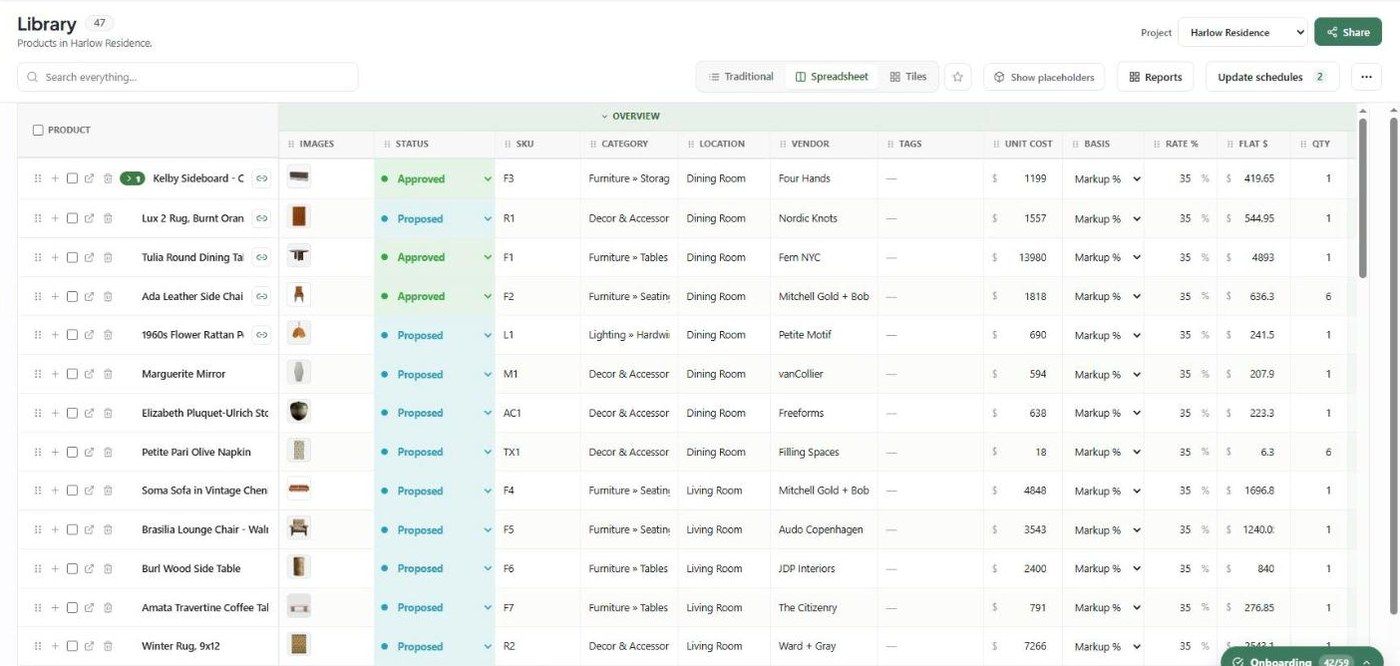Screen dimensions: 1400x666
Task: Select checkbox for Ada Leather Side Chair
Action: tap(72, 296)
